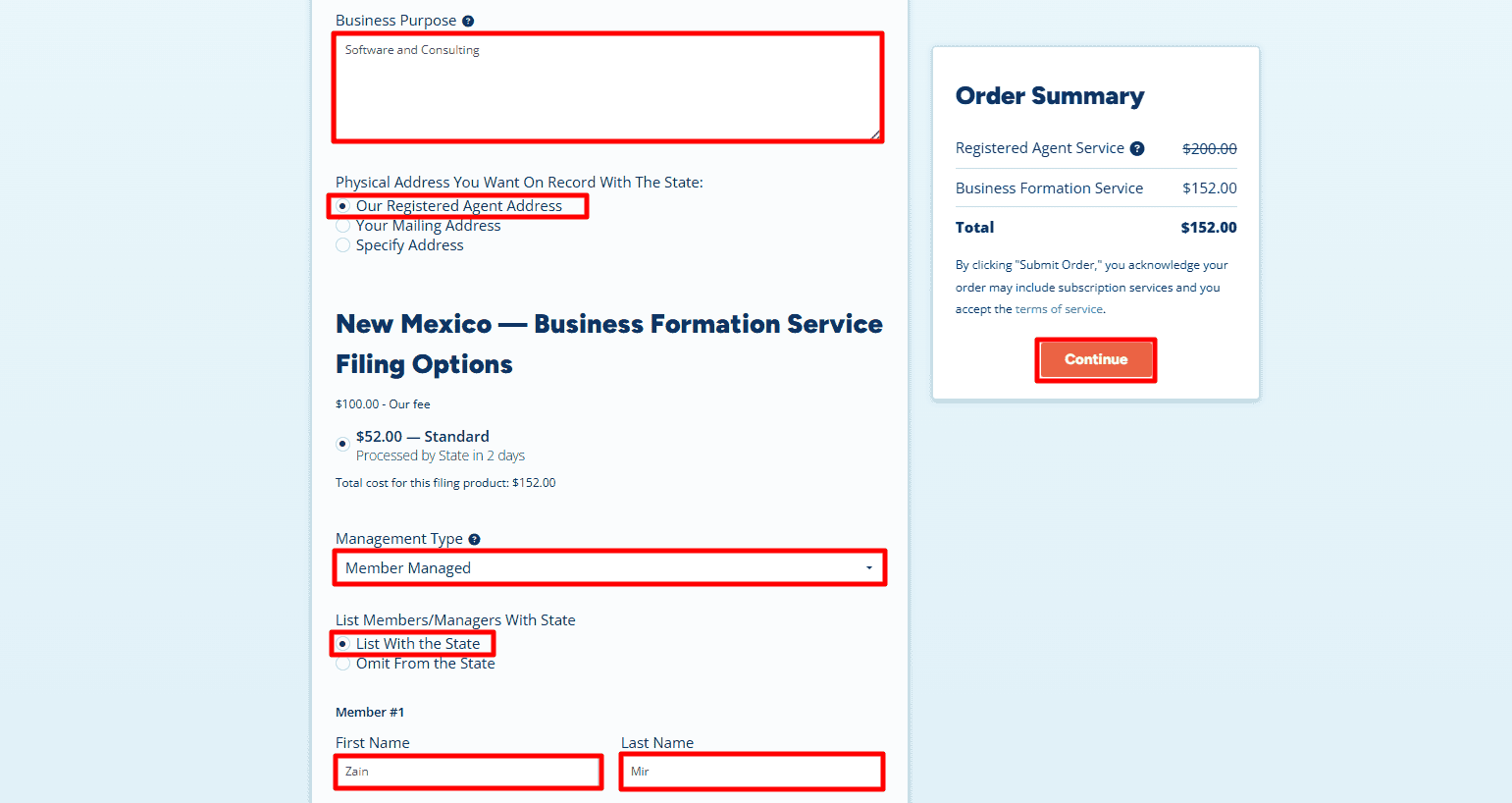This screenshot has height=803, width=1512.
Task: Select "List With the State" option
Action: [x=342, y=643]
